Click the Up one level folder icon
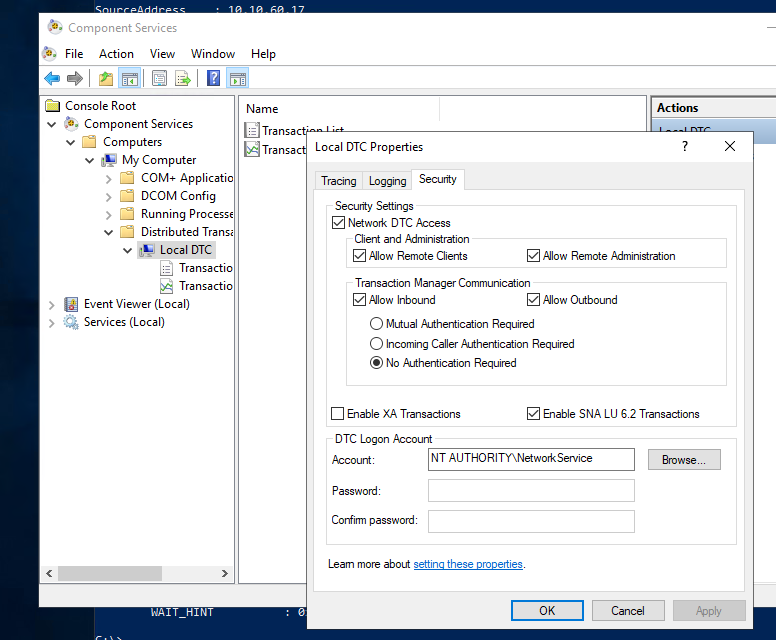This screenshot has width=776, height=640. [x=105, y=78]
